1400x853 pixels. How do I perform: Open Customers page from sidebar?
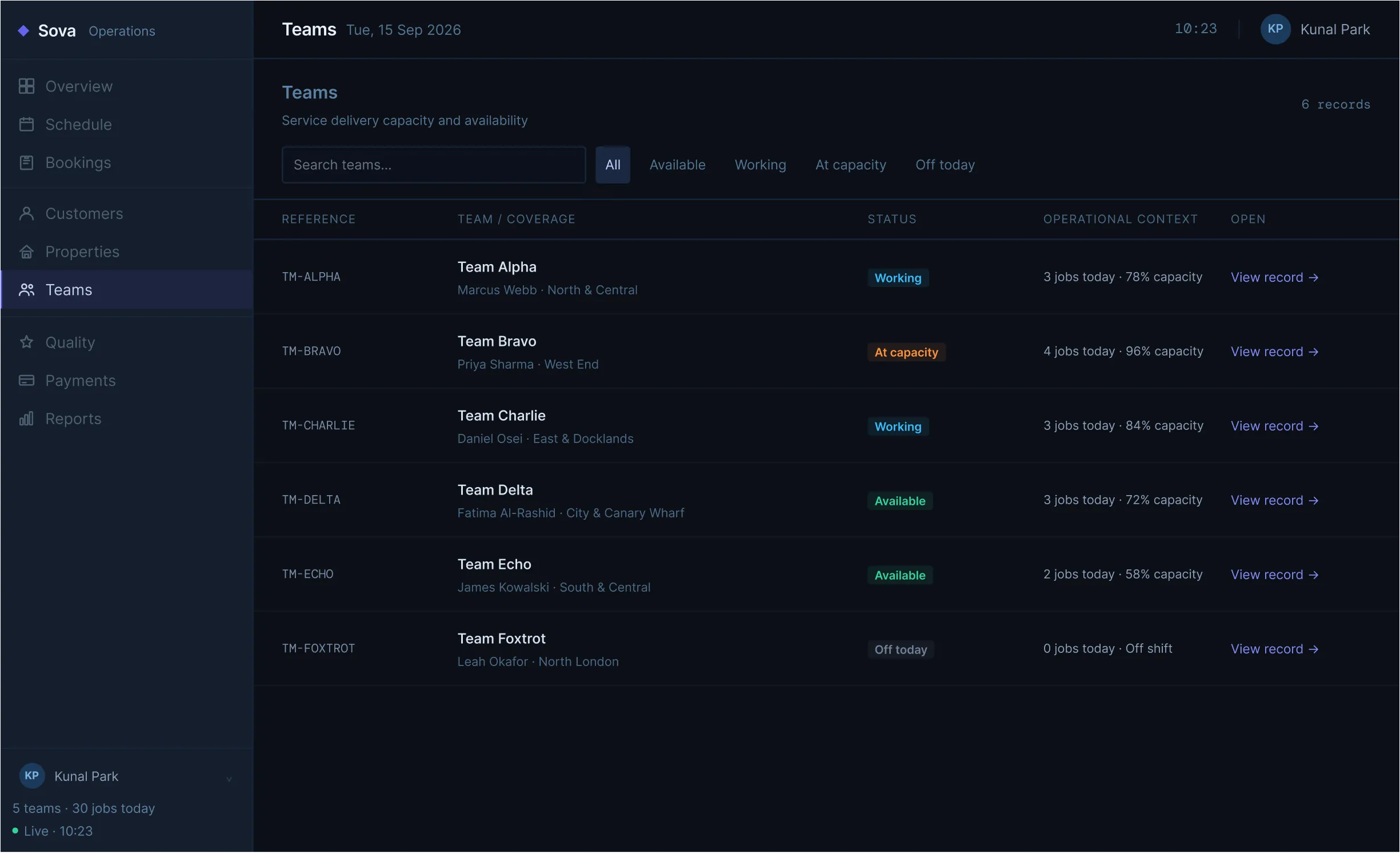coord(127,214)
